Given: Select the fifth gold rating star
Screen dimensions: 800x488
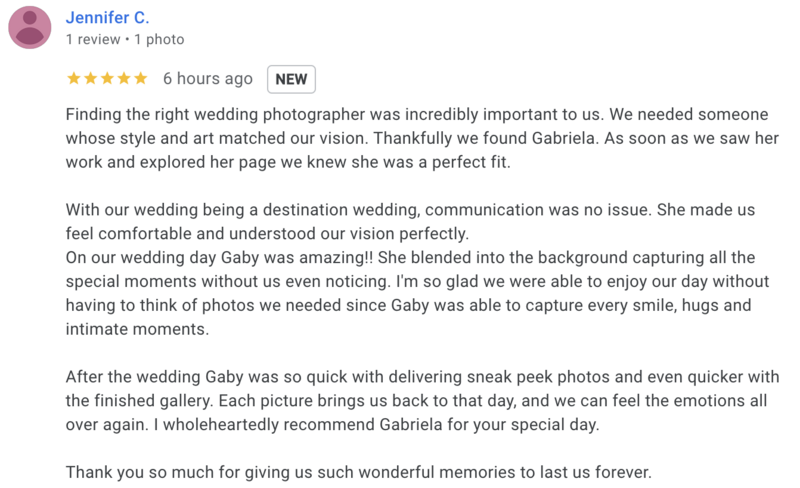Looking at the screenshot, I should click(141, 78).
